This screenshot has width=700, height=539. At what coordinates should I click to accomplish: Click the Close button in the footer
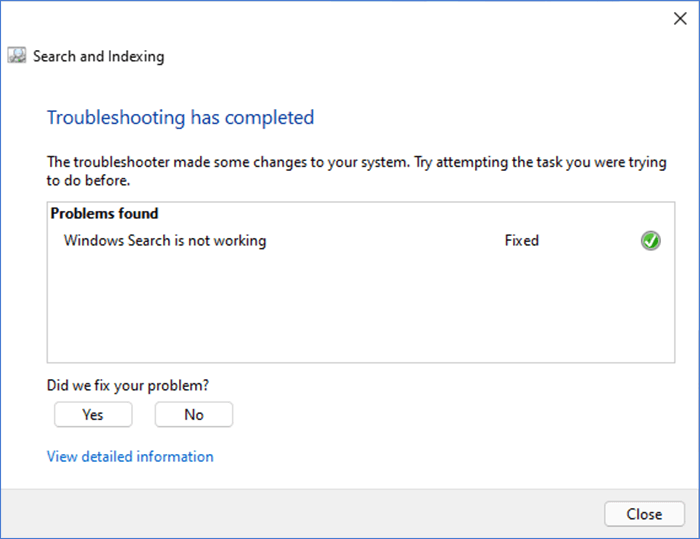point(644,514)
